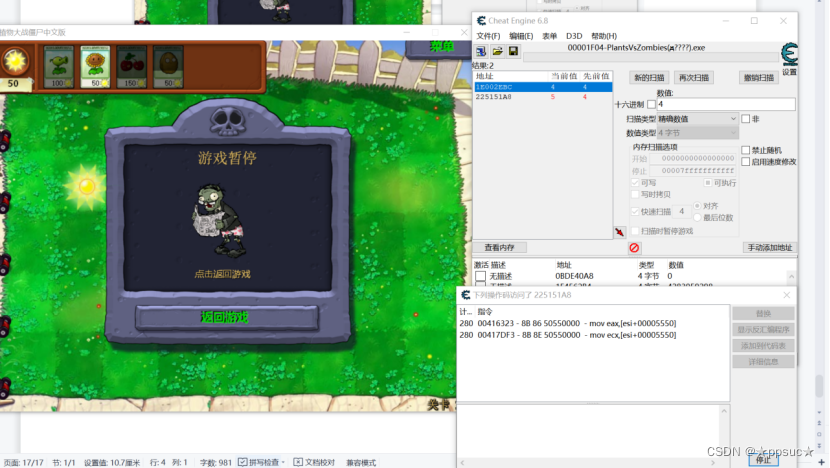Click 查看内存 memory view button
This screenshot has height=468, width=830.
pyautogui.click(x=499, y=247)
